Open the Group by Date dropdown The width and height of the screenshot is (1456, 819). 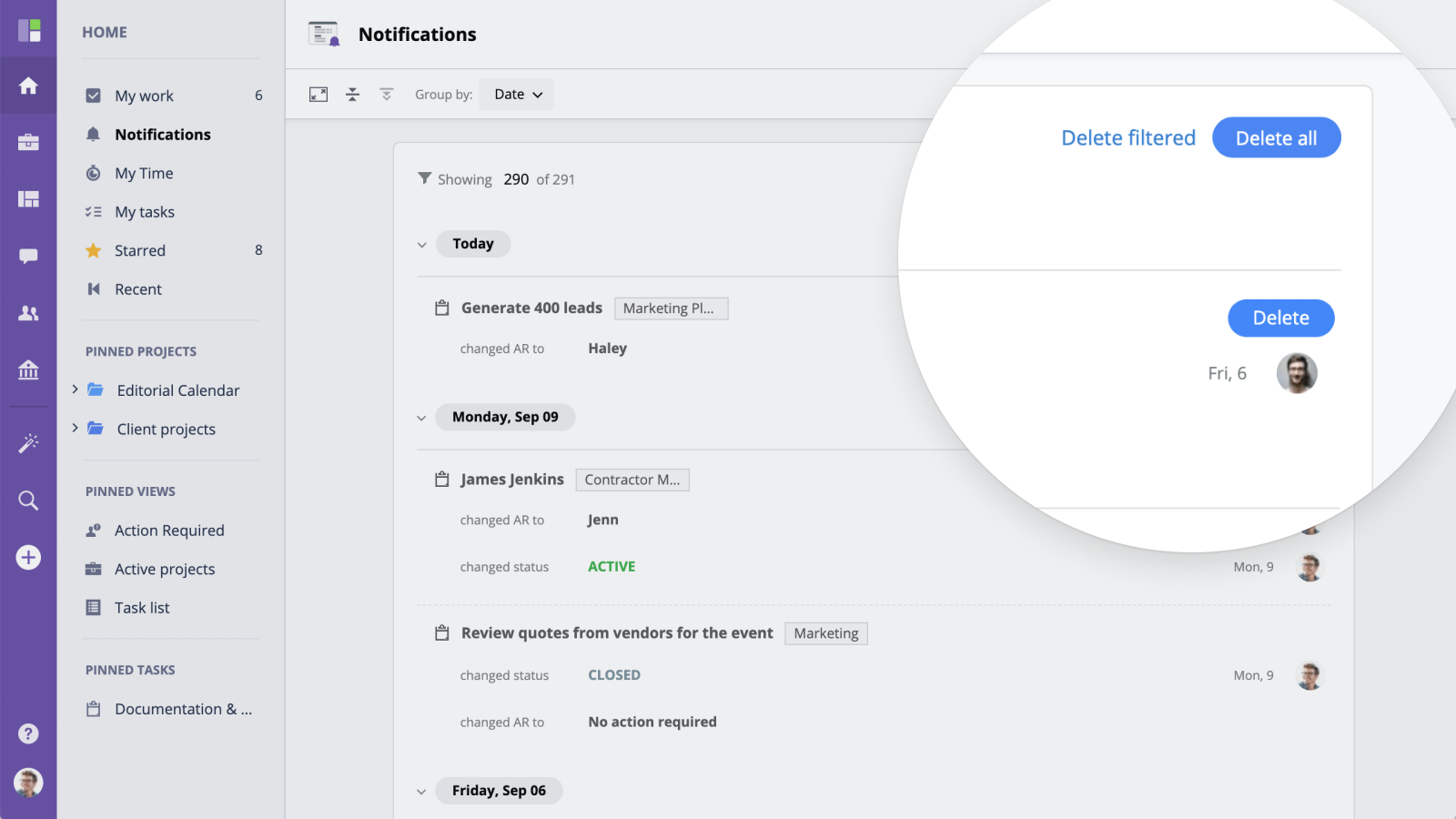(517, 95)
